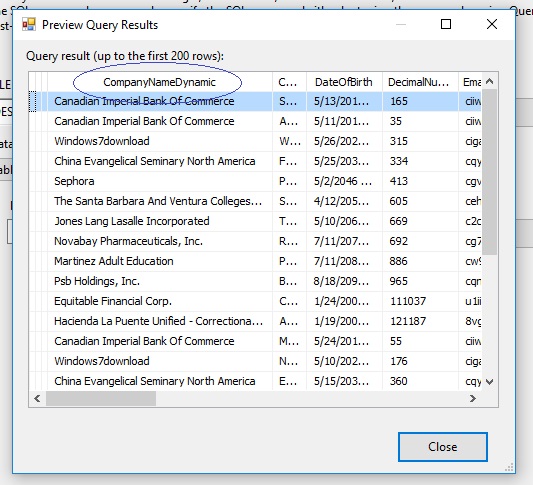Click horizontal scrollbar right arrow
The width and height of the screenshot is (533, 485).
(473, 398)
